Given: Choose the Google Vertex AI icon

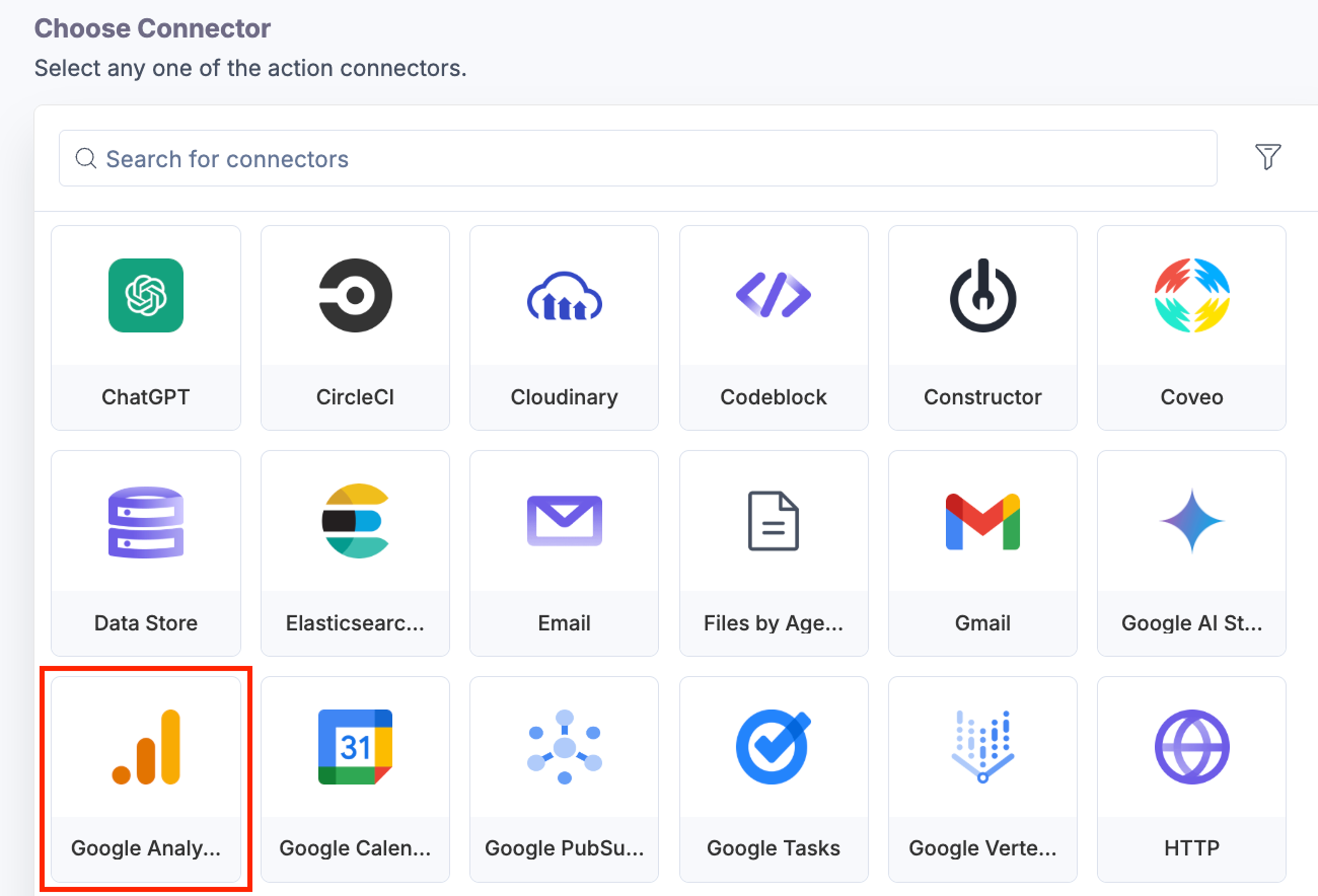Looking at the screenshot, I should tap(983, 747).
